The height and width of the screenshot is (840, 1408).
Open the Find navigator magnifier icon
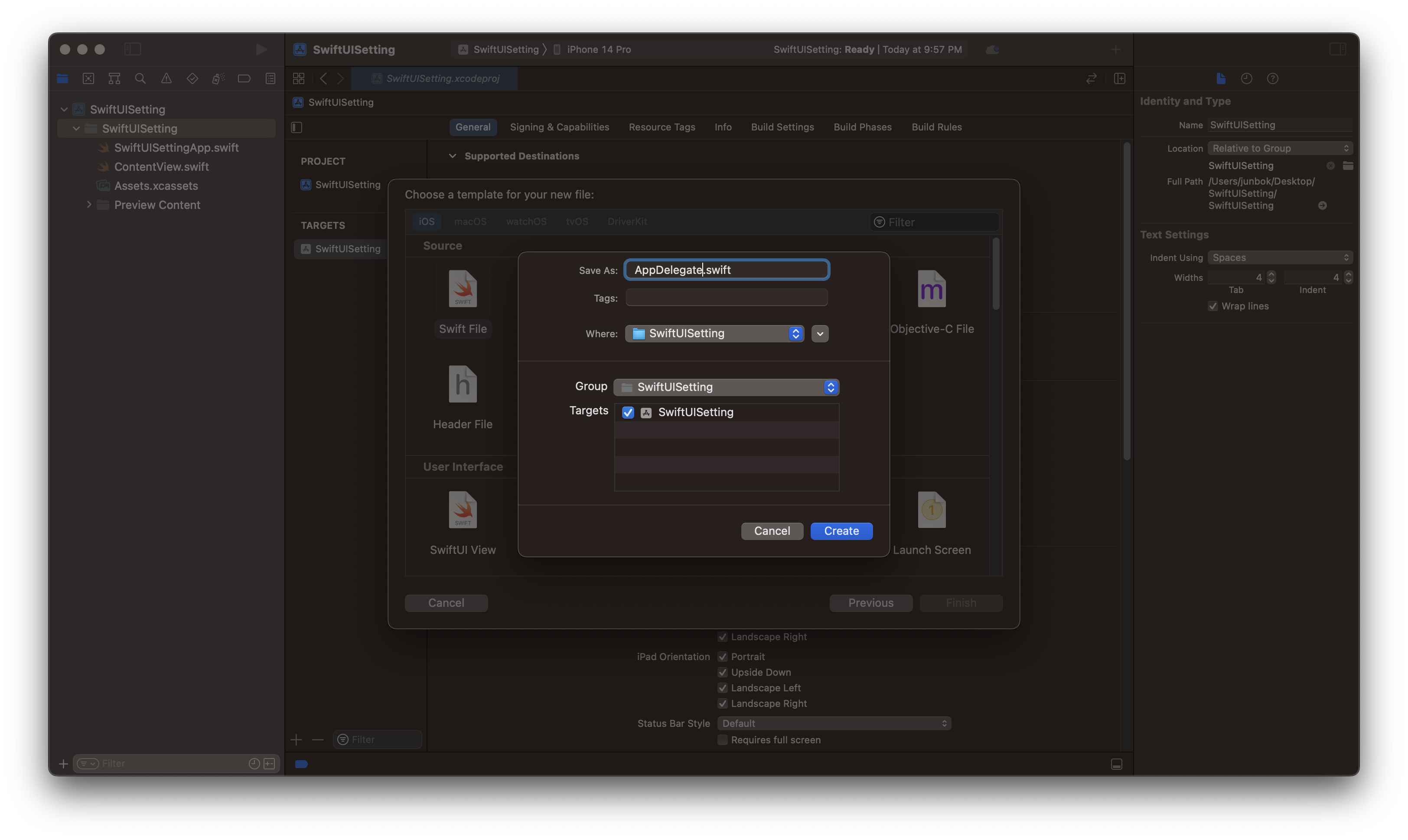point(140,79)
